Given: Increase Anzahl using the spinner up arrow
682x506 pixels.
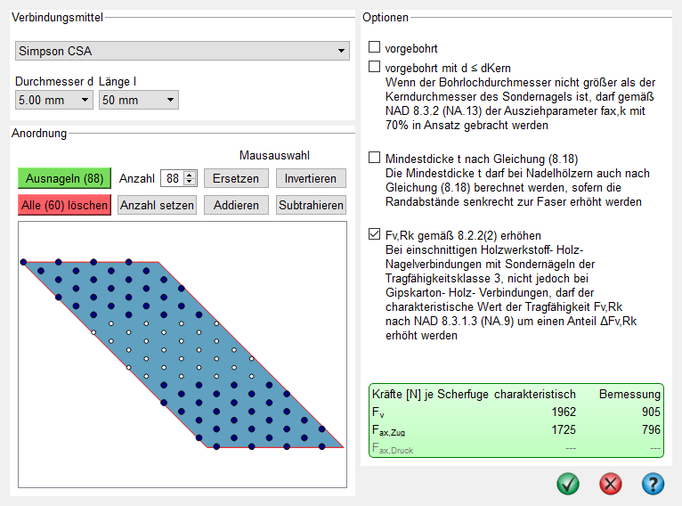Looking at the screenshot, I should (191, 174).
